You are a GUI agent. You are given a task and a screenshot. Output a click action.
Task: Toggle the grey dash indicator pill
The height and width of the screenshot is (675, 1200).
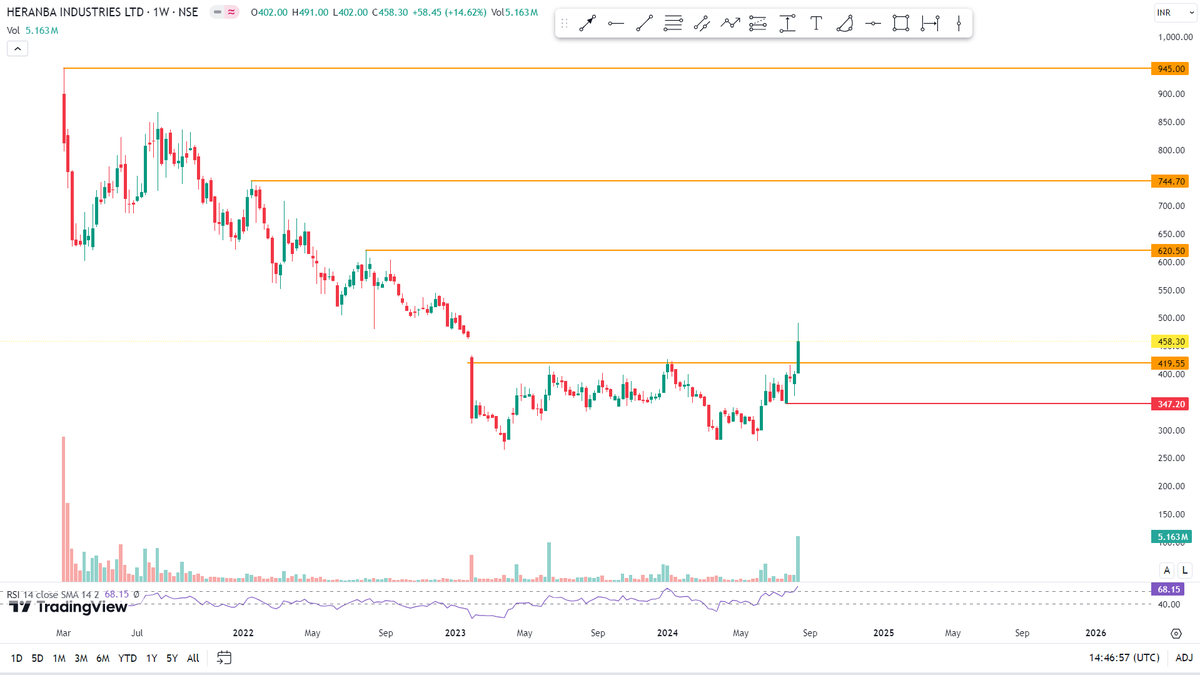coord(217,12)
